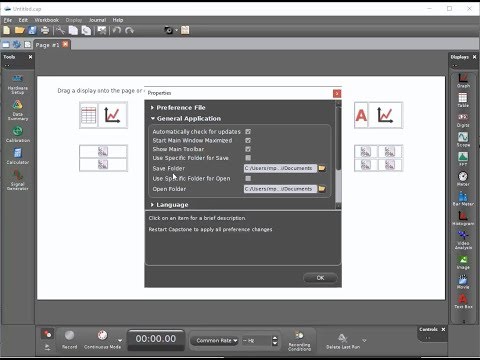Click the Continuous Mode button
480x360 pixels.
pyautogui.click(x=102, y=339)
